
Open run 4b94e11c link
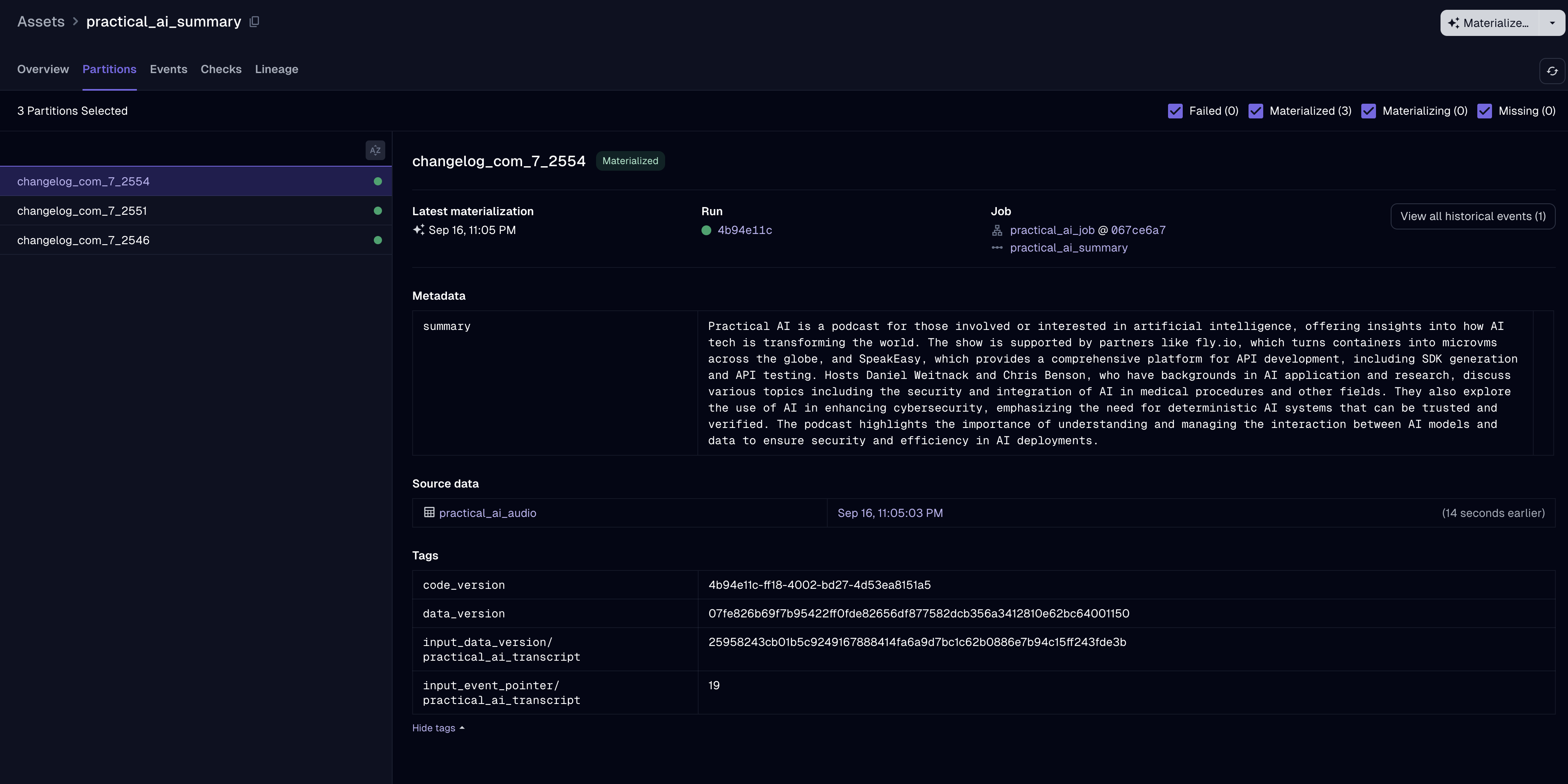744,231
